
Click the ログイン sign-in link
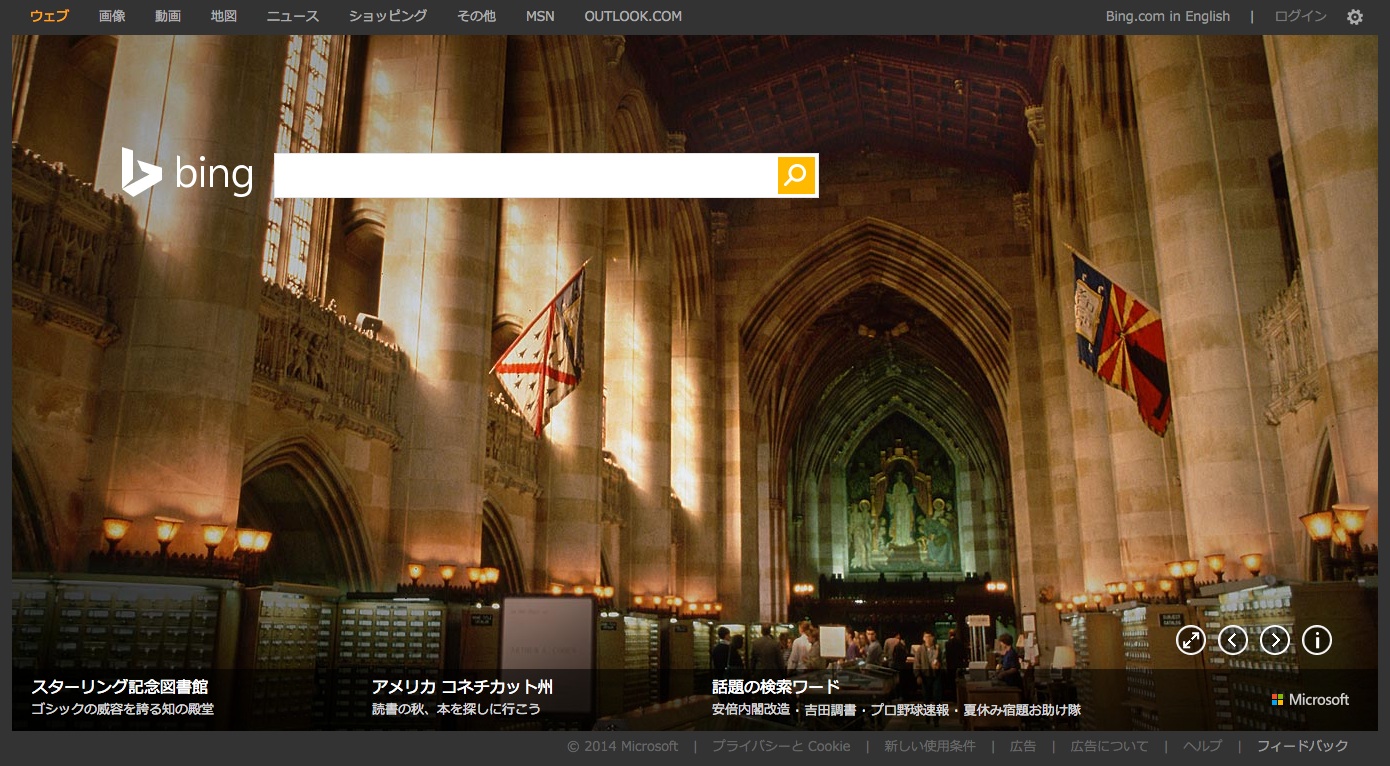(x=1300, y=16)
